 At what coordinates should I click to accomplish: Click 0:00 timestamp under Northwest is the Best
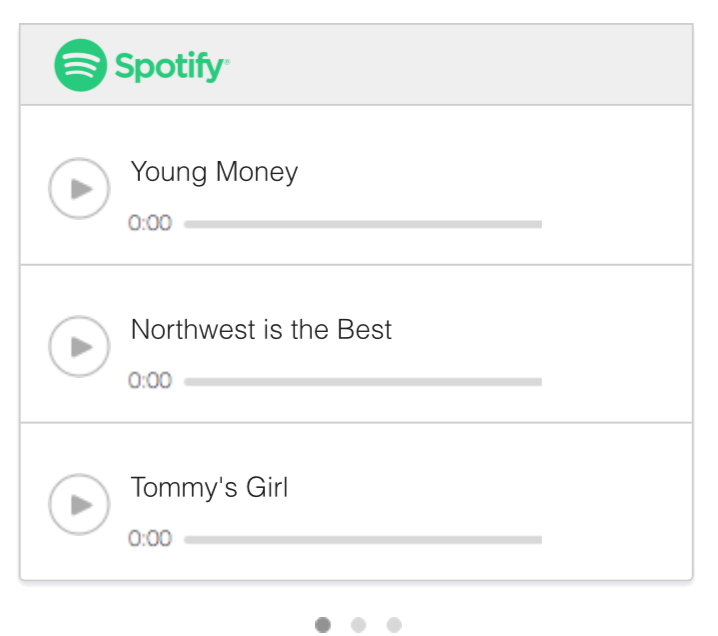(150, 381)
